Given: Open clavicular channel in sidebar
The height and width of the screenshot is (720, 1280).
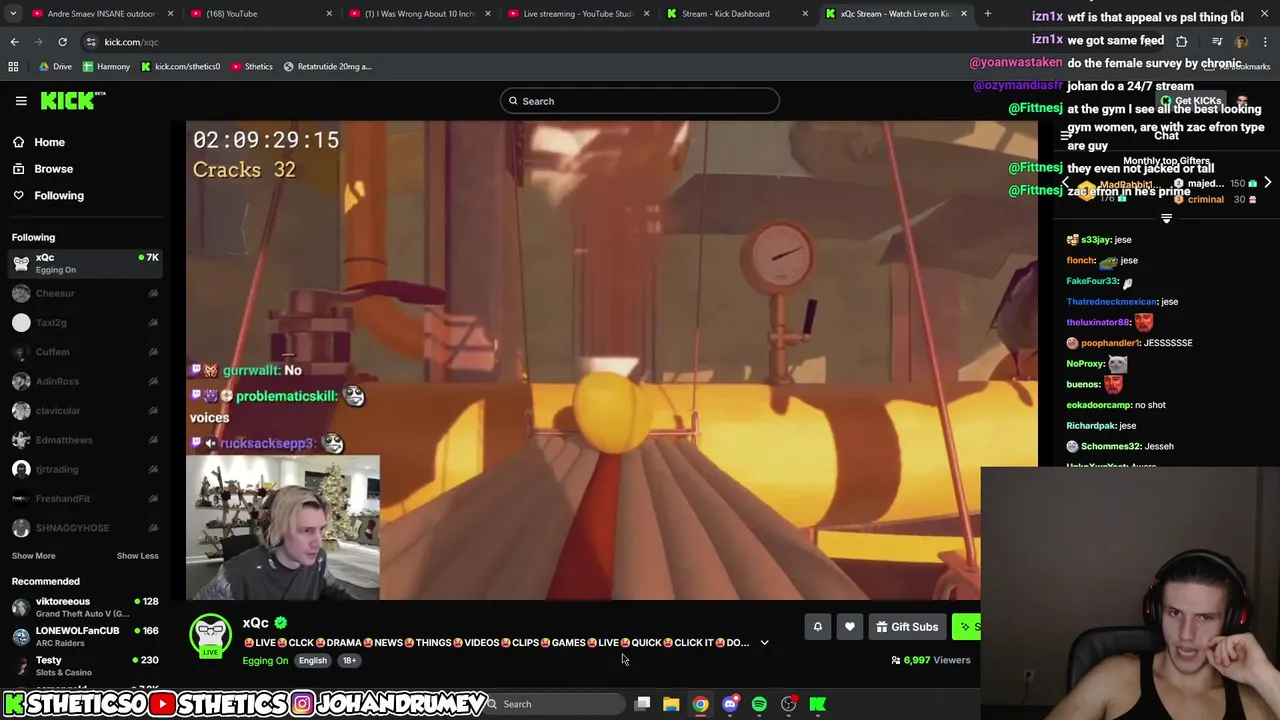Looking at the screenshot, I should [85, 411].
